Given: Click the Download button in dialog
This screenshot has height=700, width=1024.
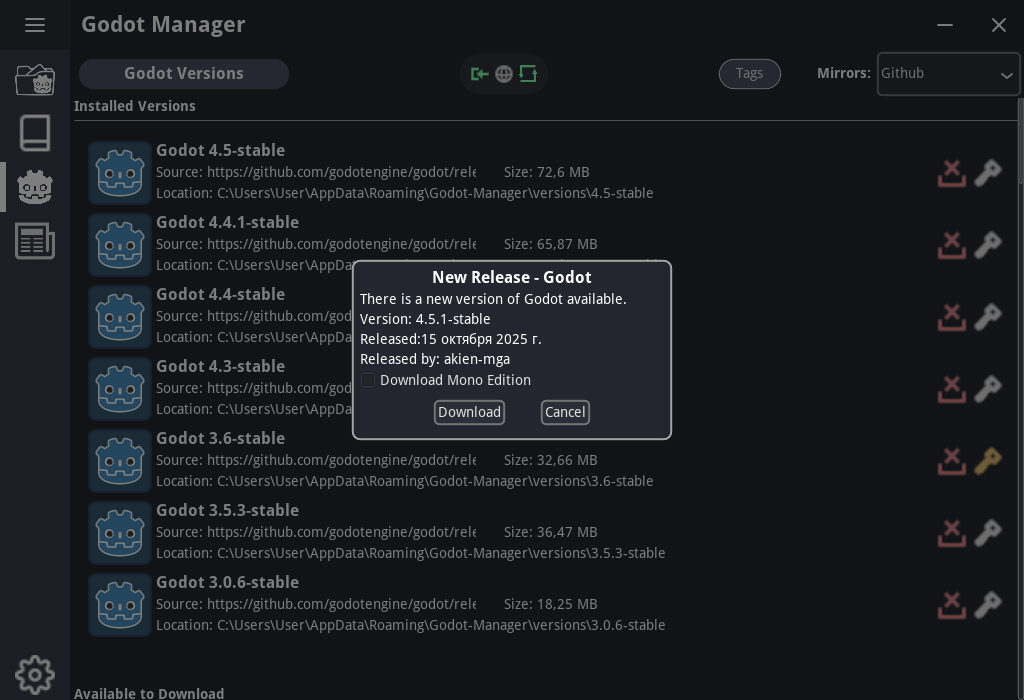Looking at the screenshot, I should click(469, 412).
